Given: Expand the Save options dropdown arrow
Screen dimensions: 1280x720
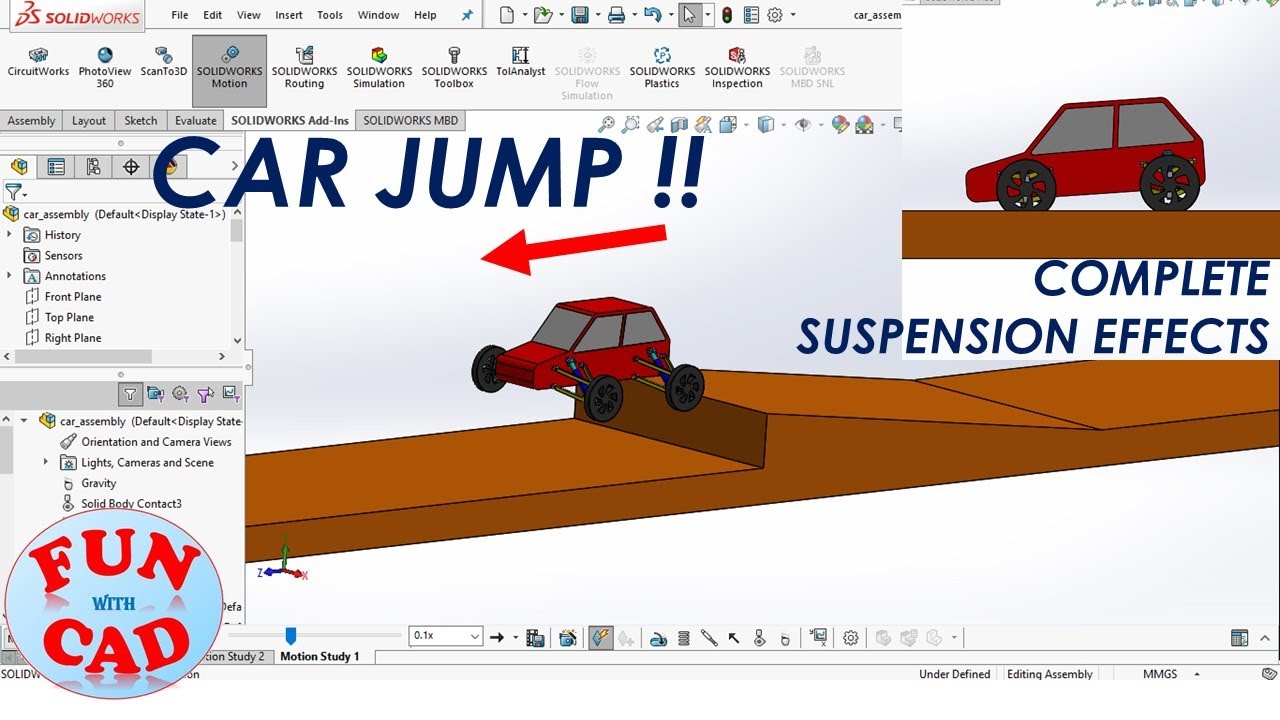Looking at the screenshot, I should click(x=597, y=15).
